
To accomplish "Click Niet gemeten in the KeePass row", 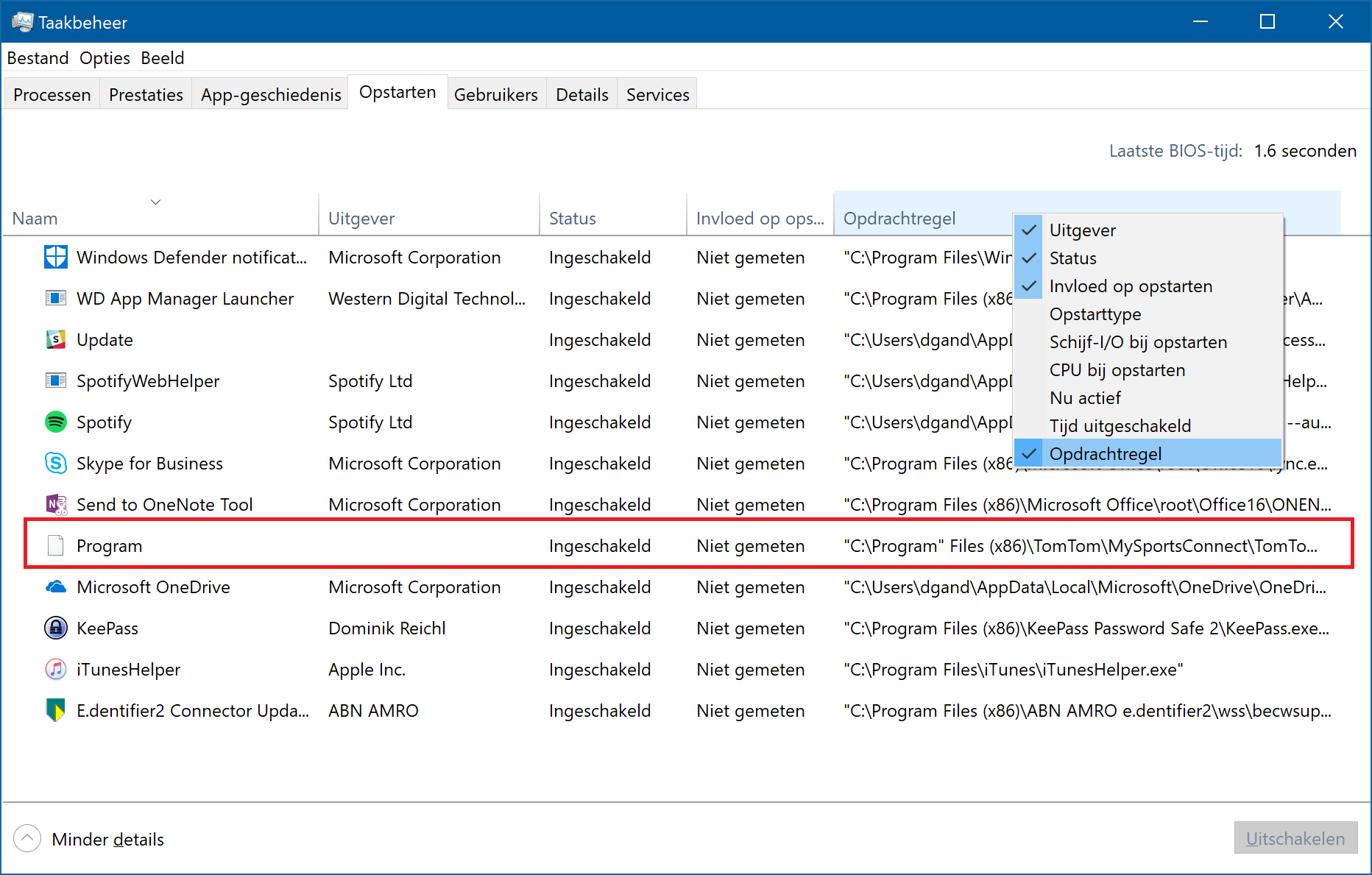I will [751, 628].
